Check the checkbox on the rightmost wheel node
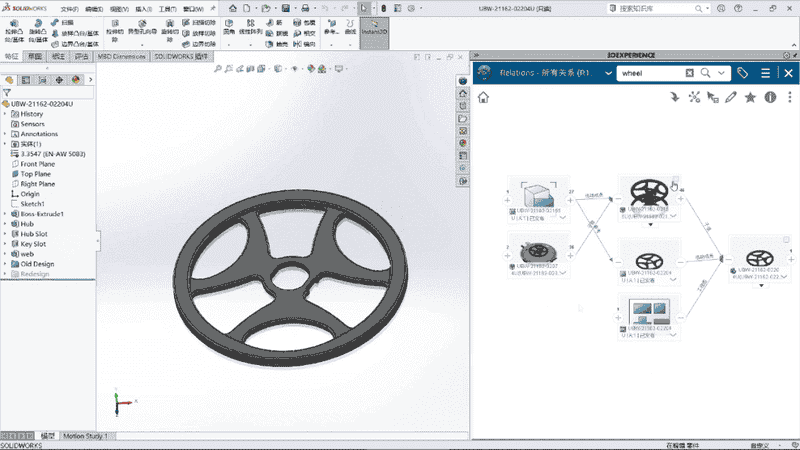This screenshot has width=800, height=450. (786, 239)
